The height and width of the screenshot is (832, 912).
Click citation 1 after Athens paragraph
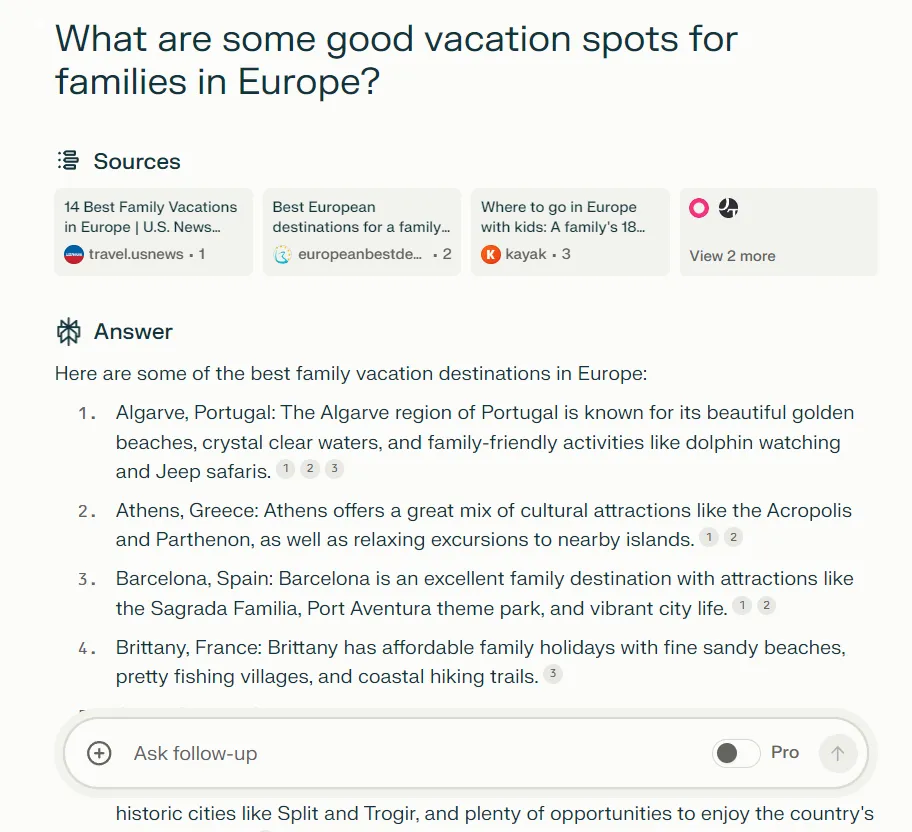[708, 537]
